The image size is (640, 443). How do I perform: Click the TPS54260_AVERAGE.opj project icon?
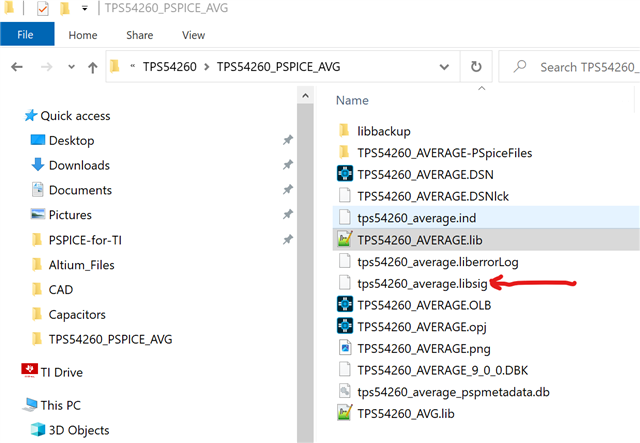[x=345, y=326]
